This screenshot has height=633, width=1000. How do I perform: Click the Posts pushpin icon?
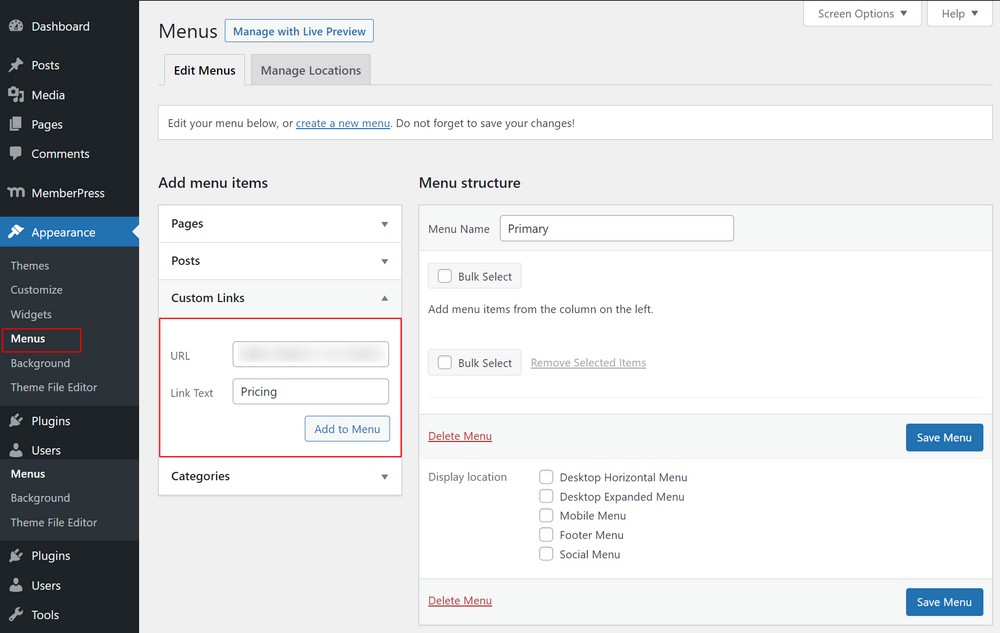16,65
